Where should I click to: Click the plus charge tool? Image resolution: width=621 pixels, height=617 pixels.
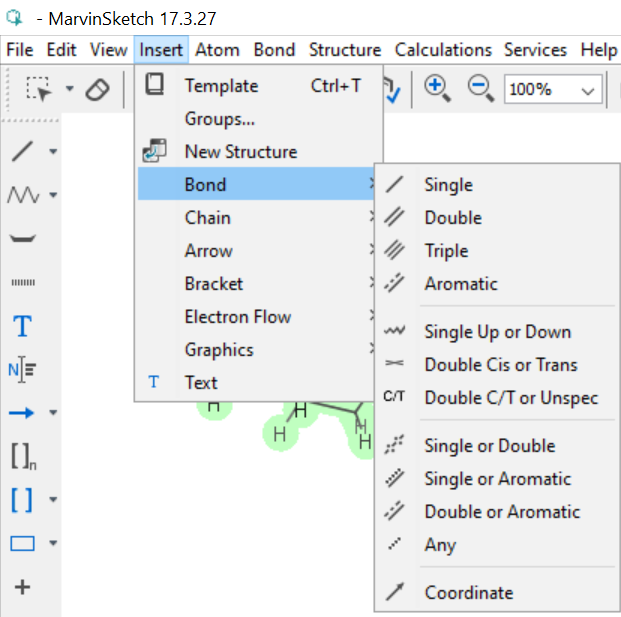click(x=22, y=587)
